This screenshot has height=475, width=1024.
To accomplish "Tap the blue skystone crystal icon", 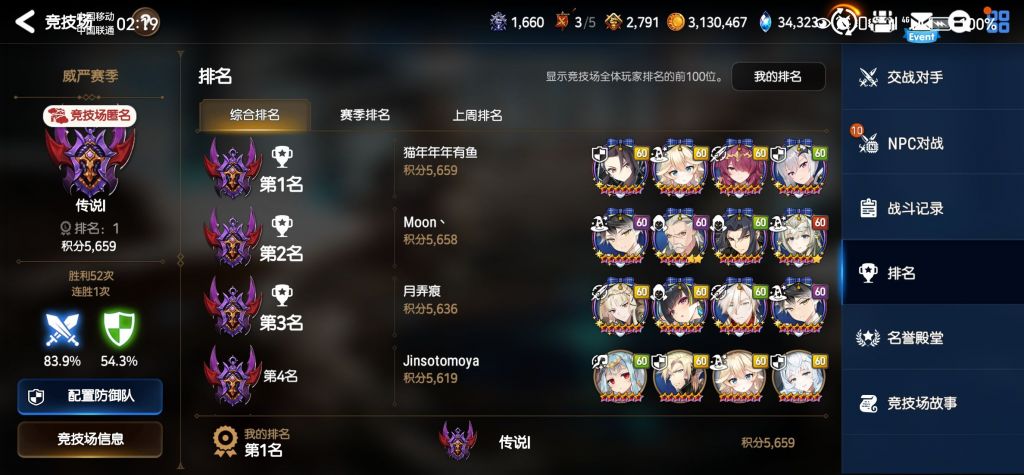I will [x=765, y=22].
